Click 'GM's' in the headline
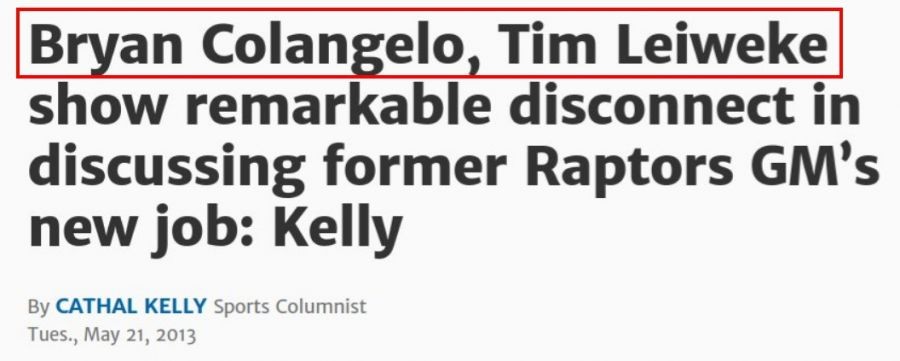The image size is (900, 361). [815, 165]
